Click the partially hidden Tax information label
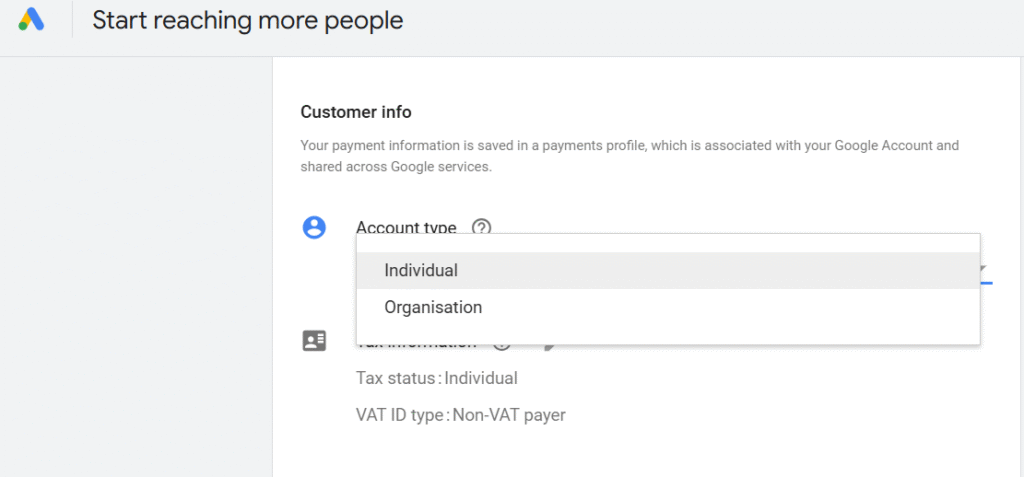1024x477 pixels. point(416,345)
